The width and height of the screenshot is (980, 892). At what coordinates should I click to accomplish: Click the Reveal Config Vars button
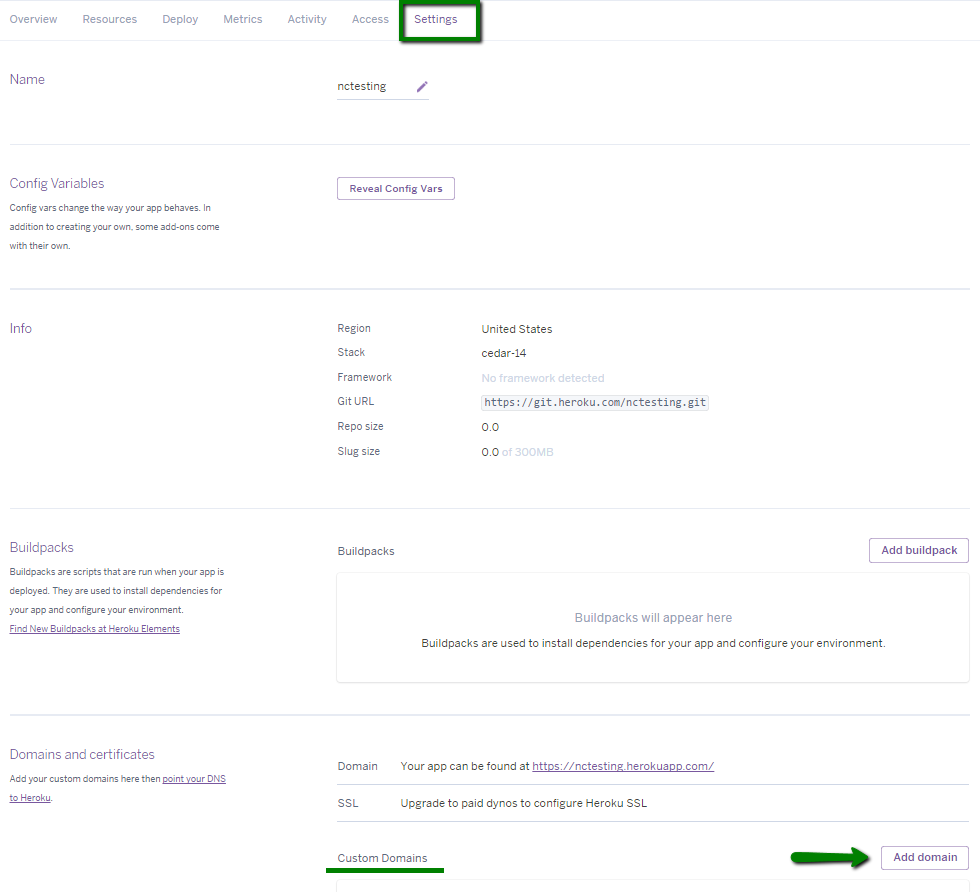pyautogui.click(x=396, y=189)
